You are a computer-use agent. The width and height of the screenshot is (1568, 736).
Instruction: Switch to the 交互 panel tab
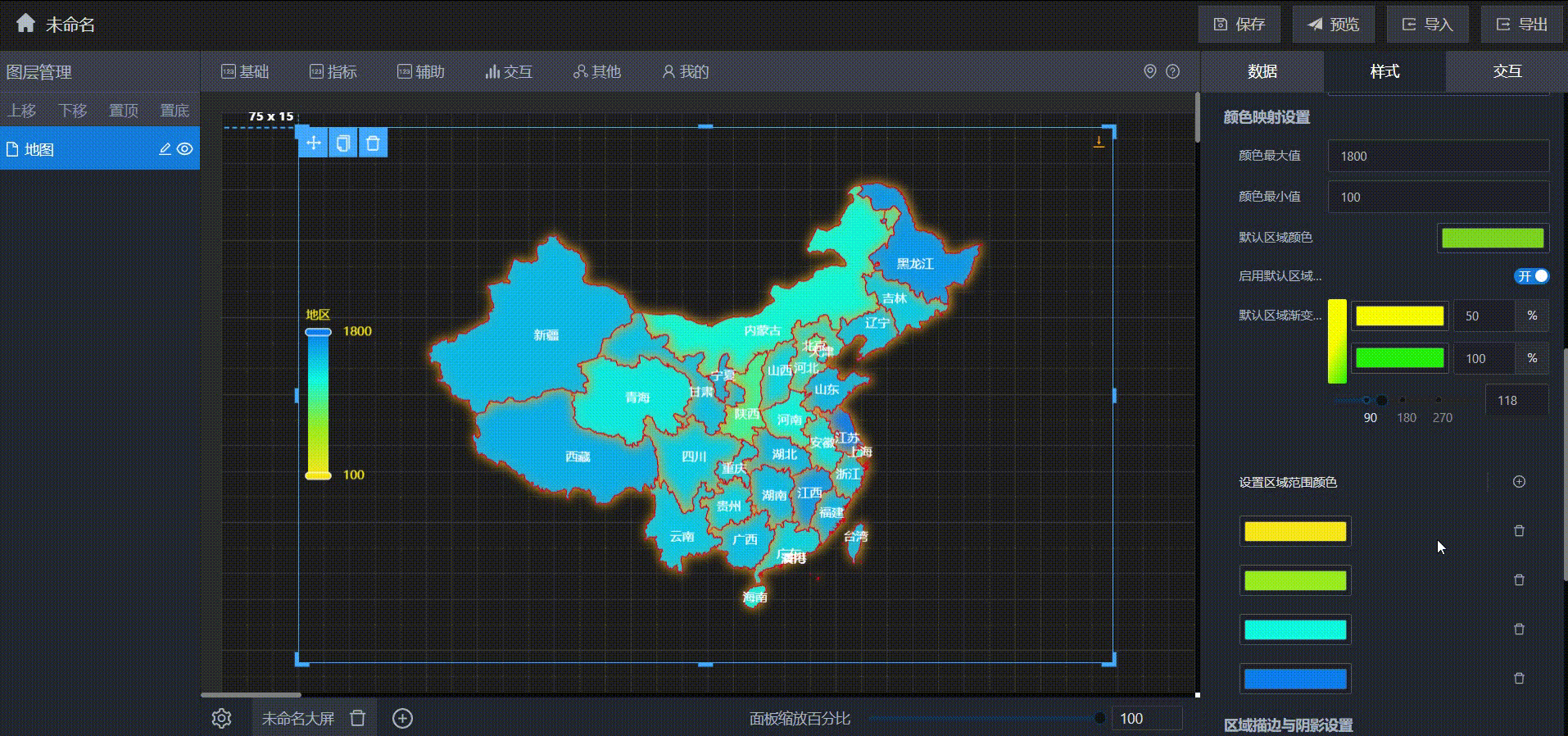1507,72
